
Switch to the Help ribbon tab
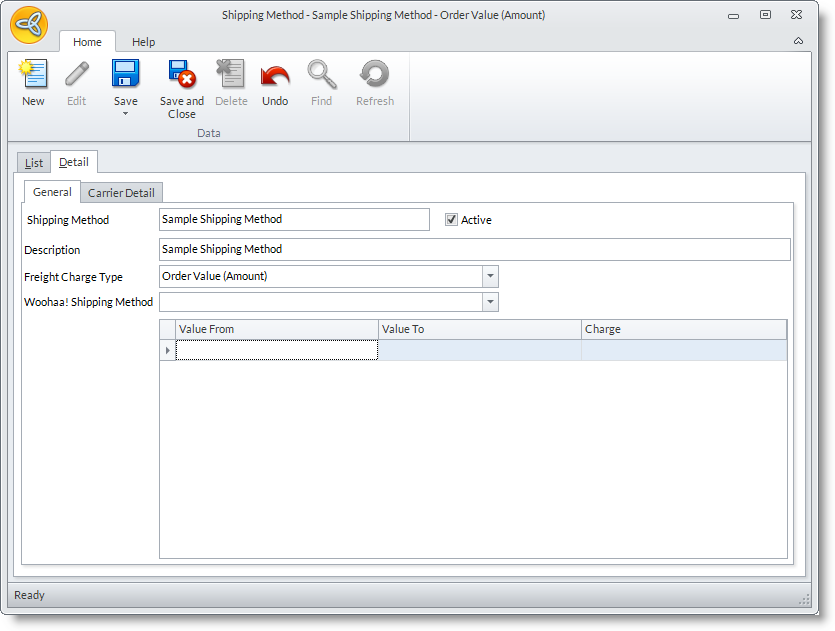(x=144, y=42)
